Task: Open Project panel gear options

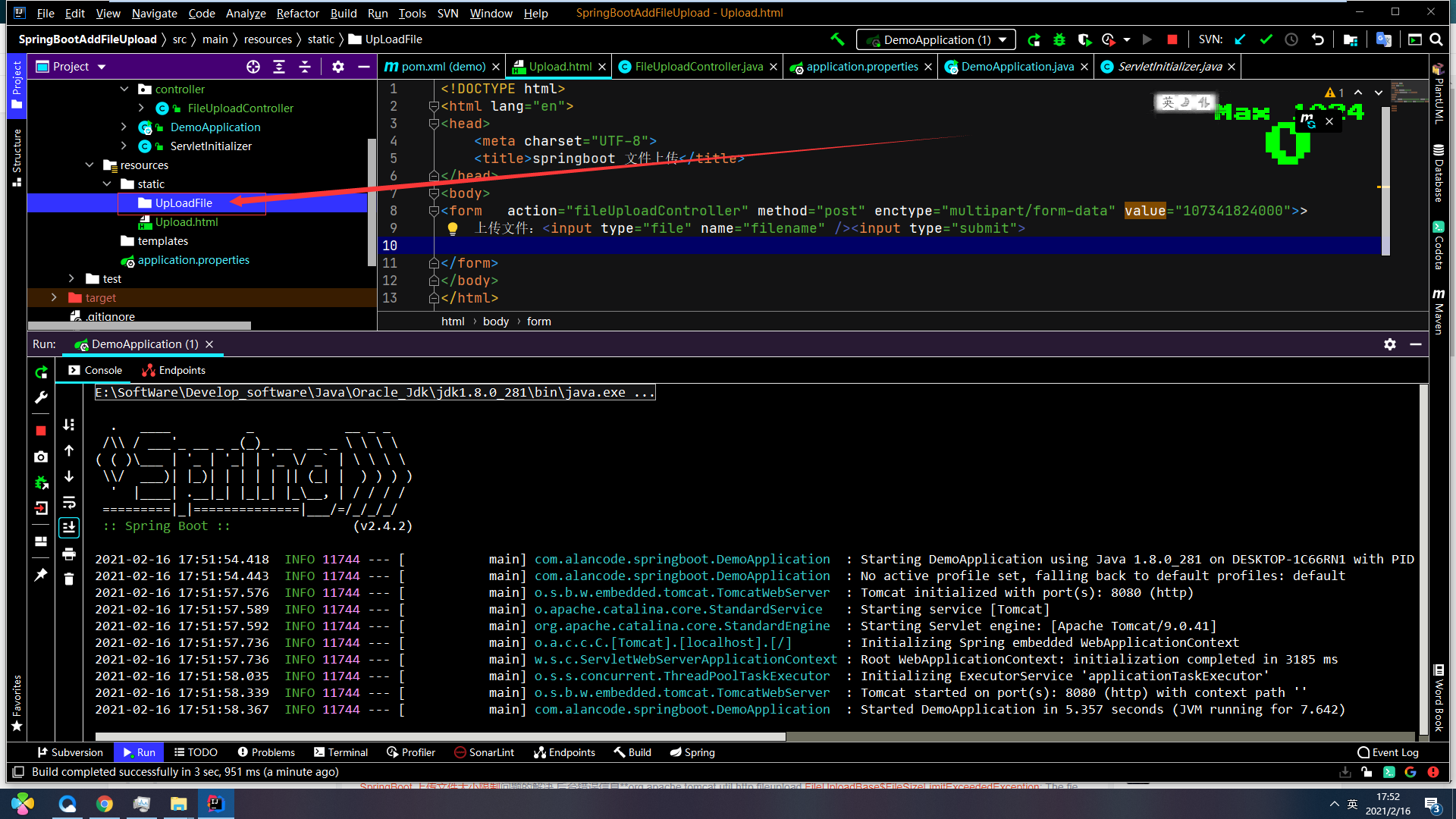Action: coord(338,67)
